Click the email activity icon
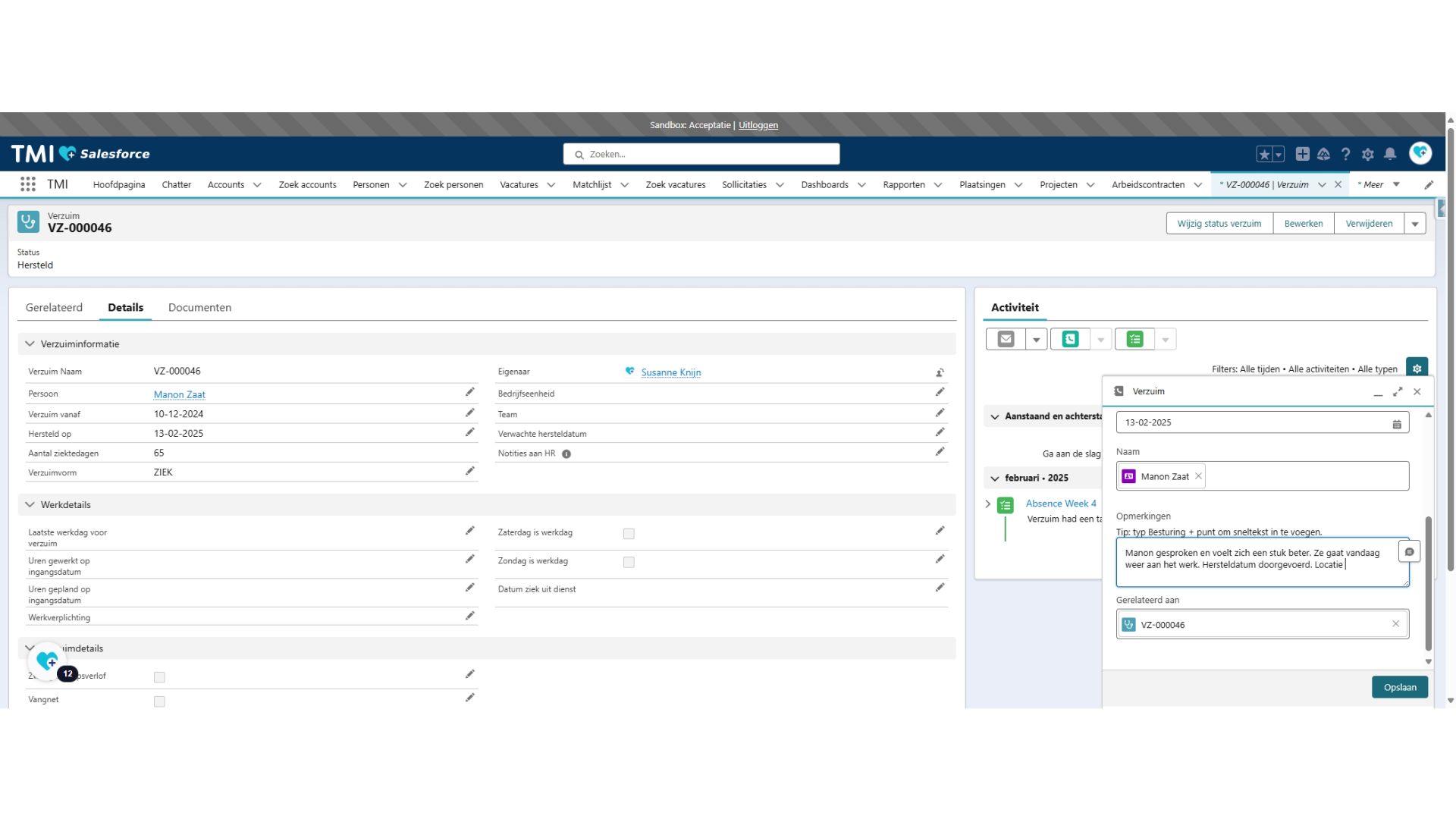Screen dimensions: 1456x819 coord(1006,339)
